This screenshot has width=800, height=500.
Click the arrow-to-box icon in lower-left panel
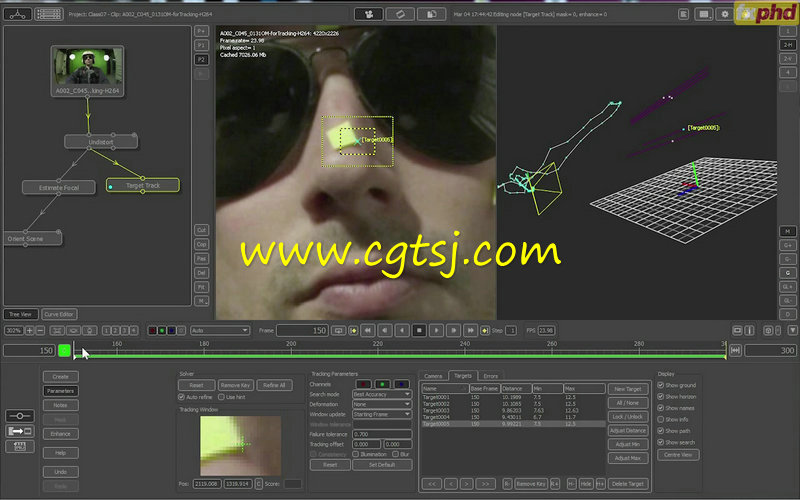pos(20,431)
